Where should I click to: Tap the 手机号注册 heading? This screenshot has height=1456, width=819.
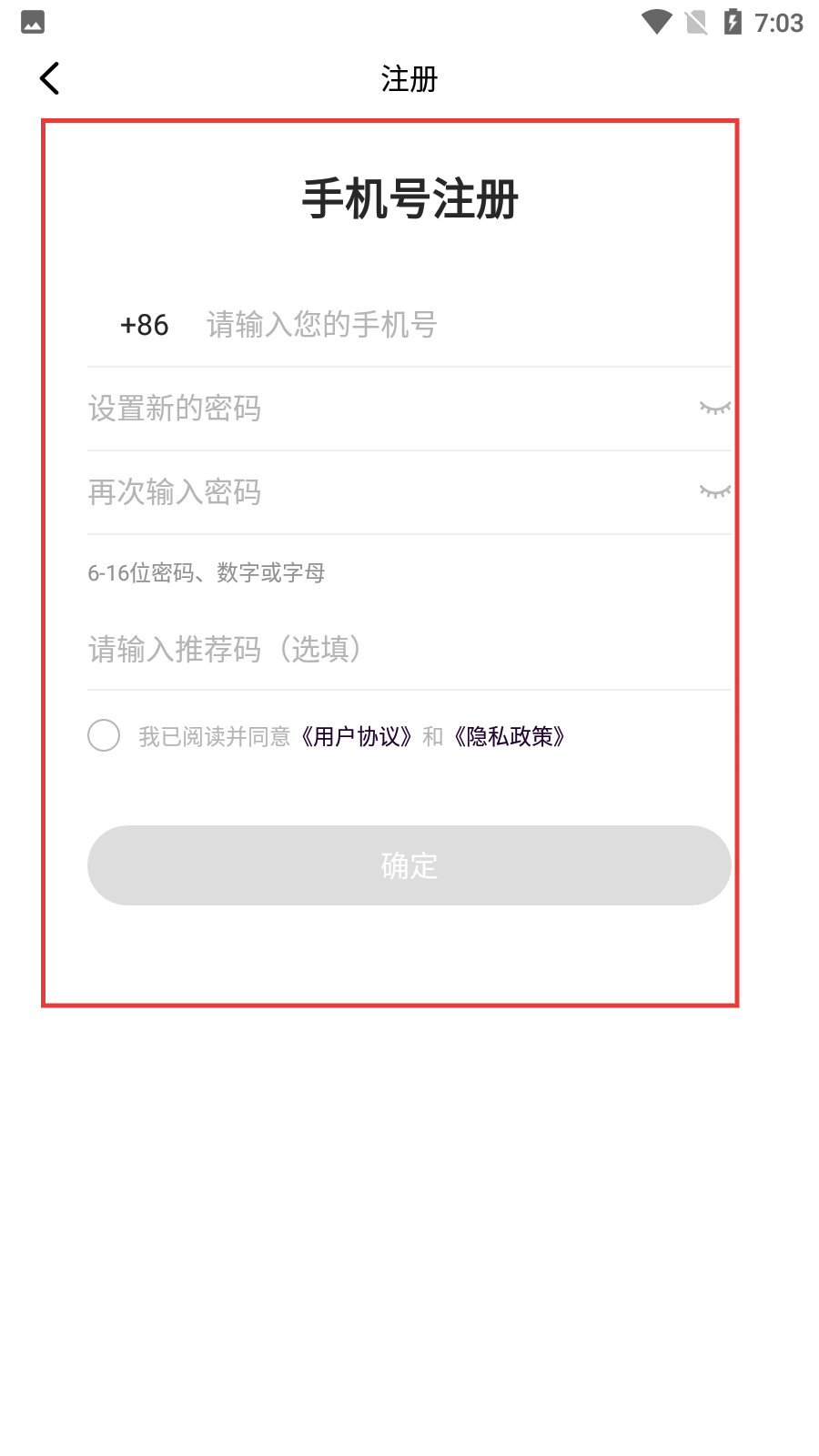click(409, 199)
